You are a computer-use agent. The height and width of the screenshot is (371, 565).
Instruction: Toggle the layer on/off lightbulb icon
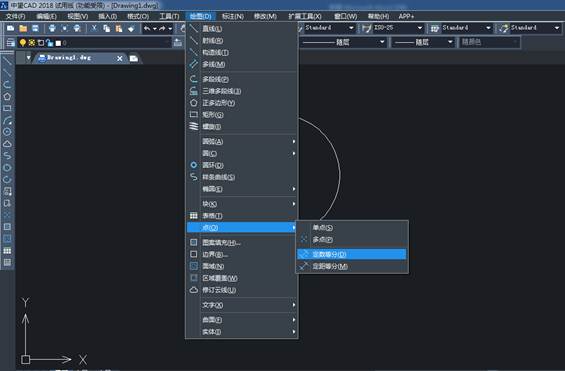point(23,43)
